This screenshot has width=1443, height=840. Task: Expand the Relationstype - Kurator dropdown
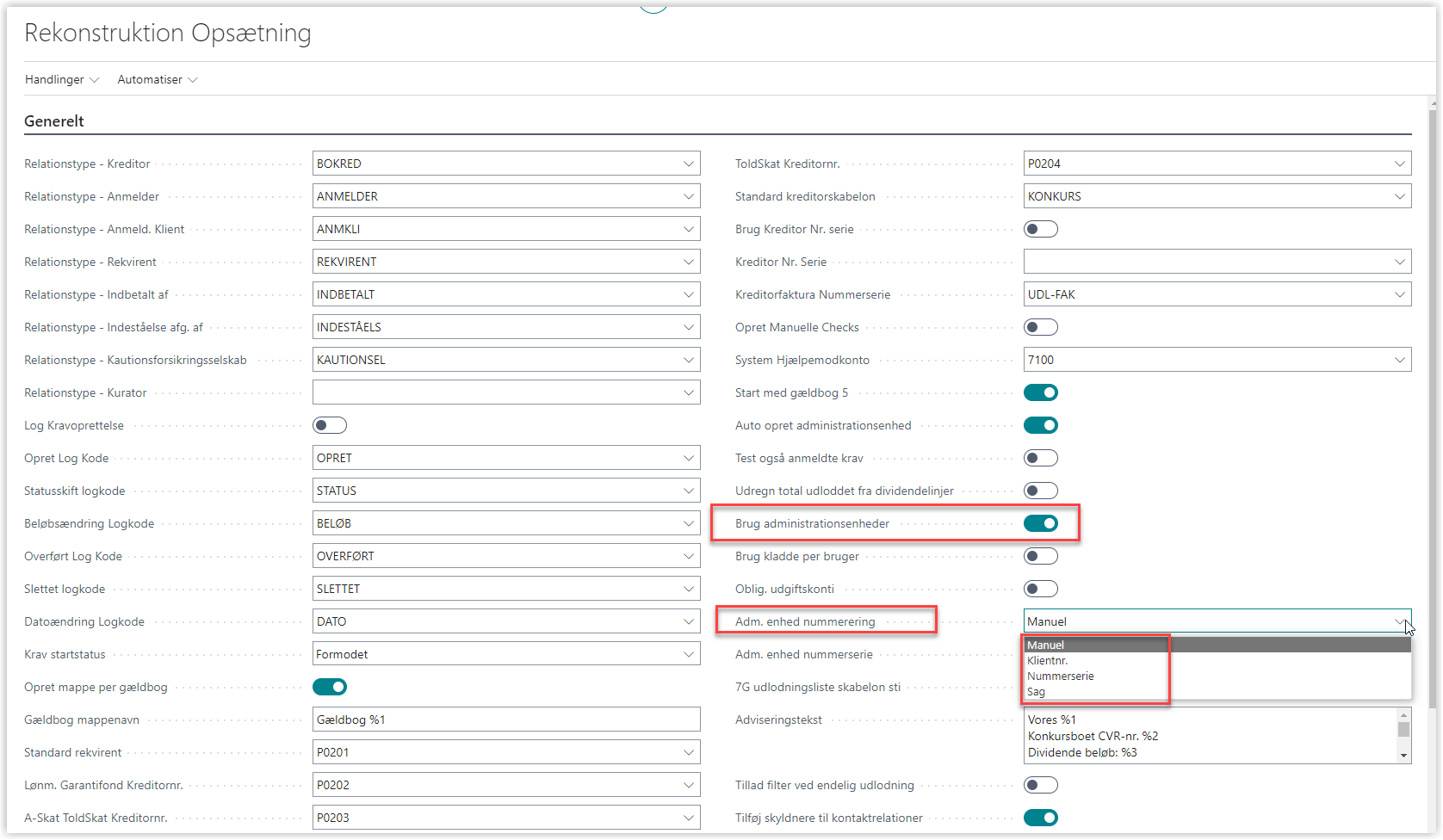688,392
